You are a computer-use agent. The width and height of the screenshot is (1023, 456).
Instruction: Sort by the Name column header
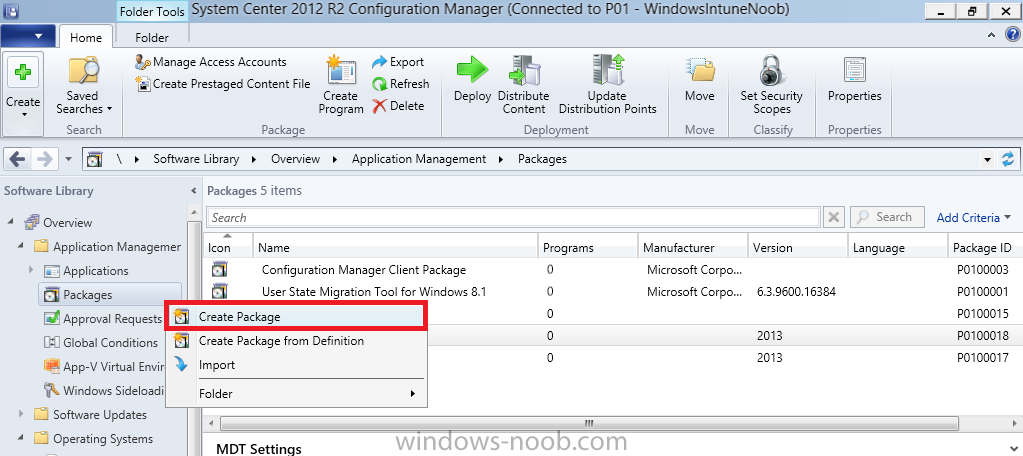395,247
